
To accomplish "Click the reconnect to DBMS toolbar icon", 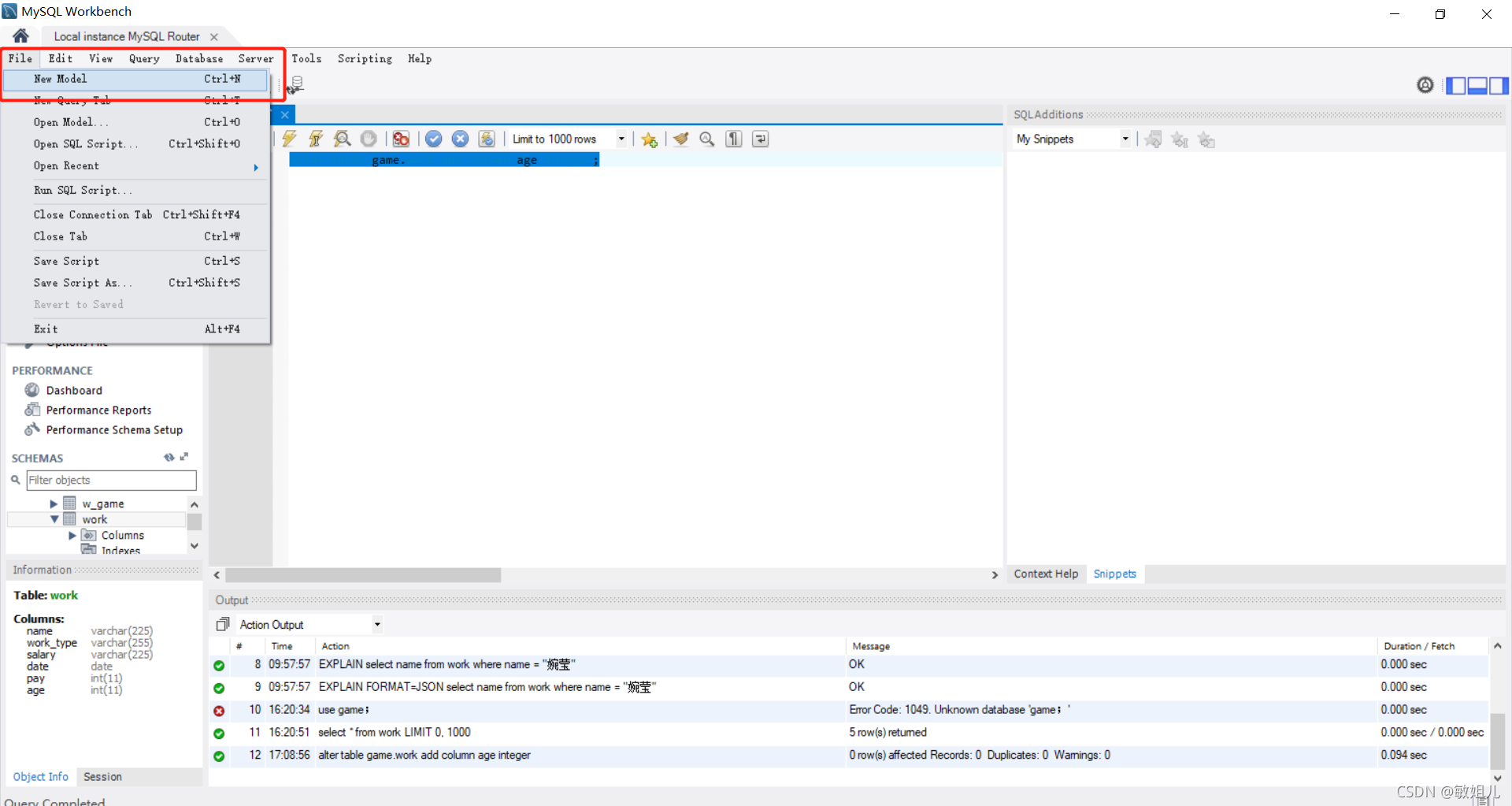I will 295,84.
